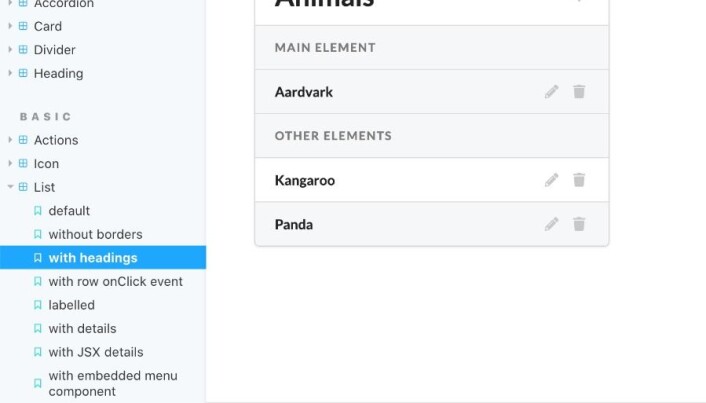706x403 pixels.
Task: Delete Aardvark using its trash icon
Action: tap(579, 91)
